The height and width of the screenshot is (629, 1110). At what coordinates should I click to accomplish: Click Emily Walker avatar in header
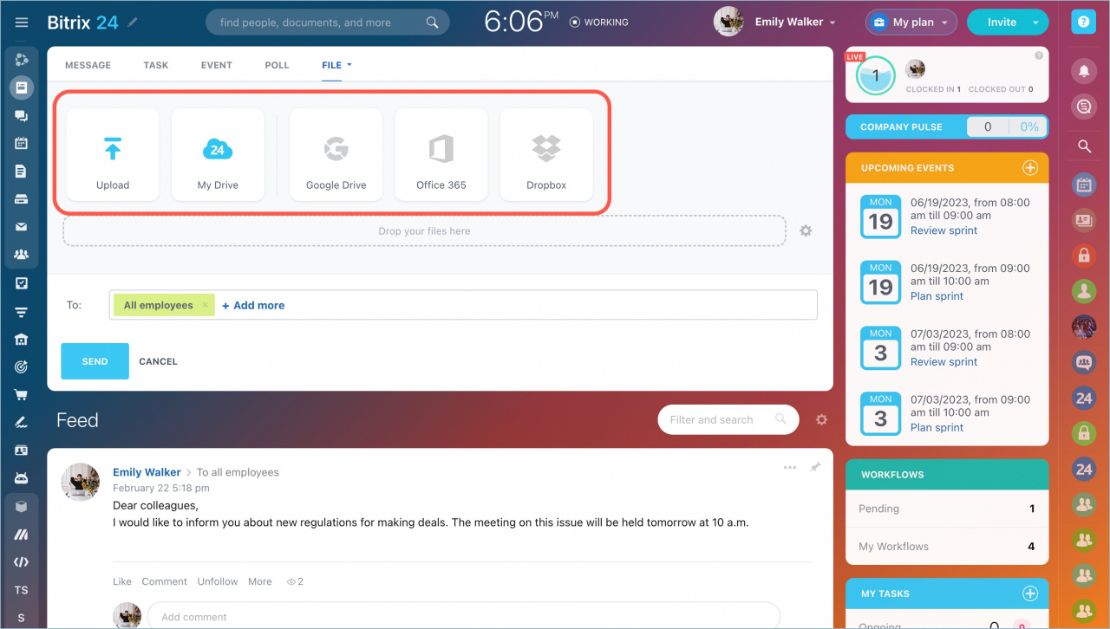coord(728,22)
